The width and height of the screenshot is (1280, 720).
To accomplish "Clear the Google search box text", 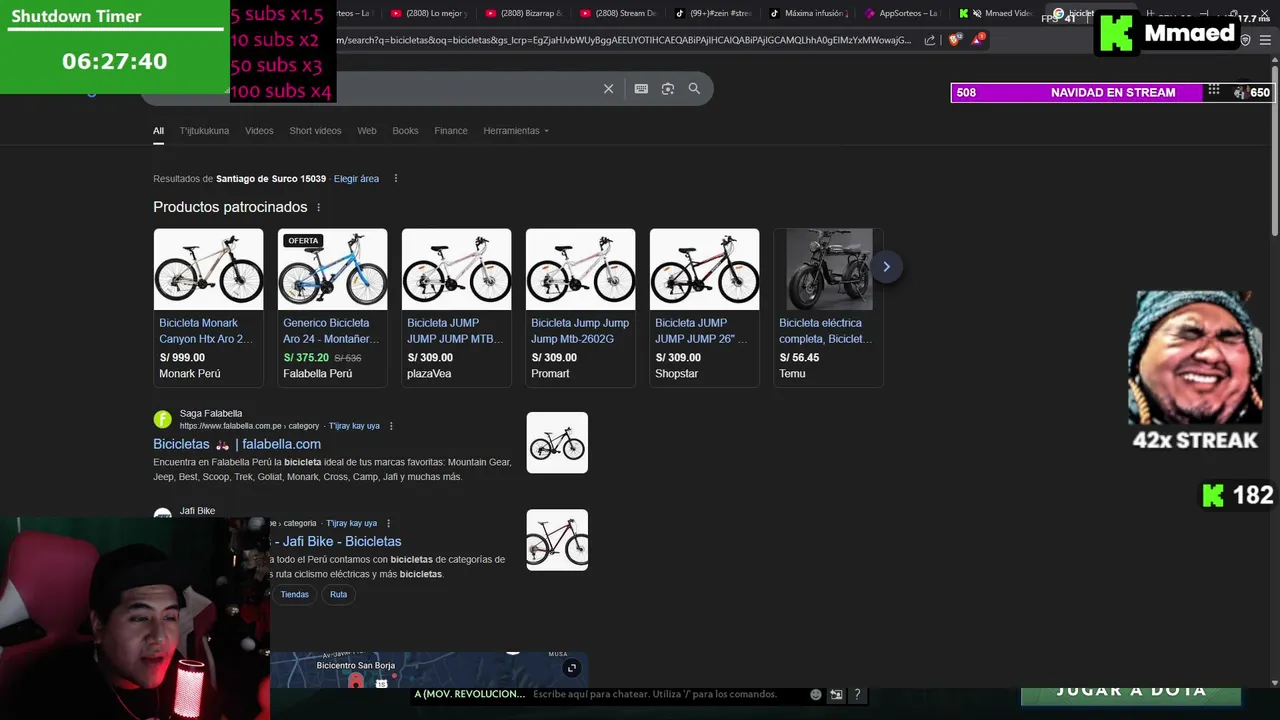I will point(608,89).
